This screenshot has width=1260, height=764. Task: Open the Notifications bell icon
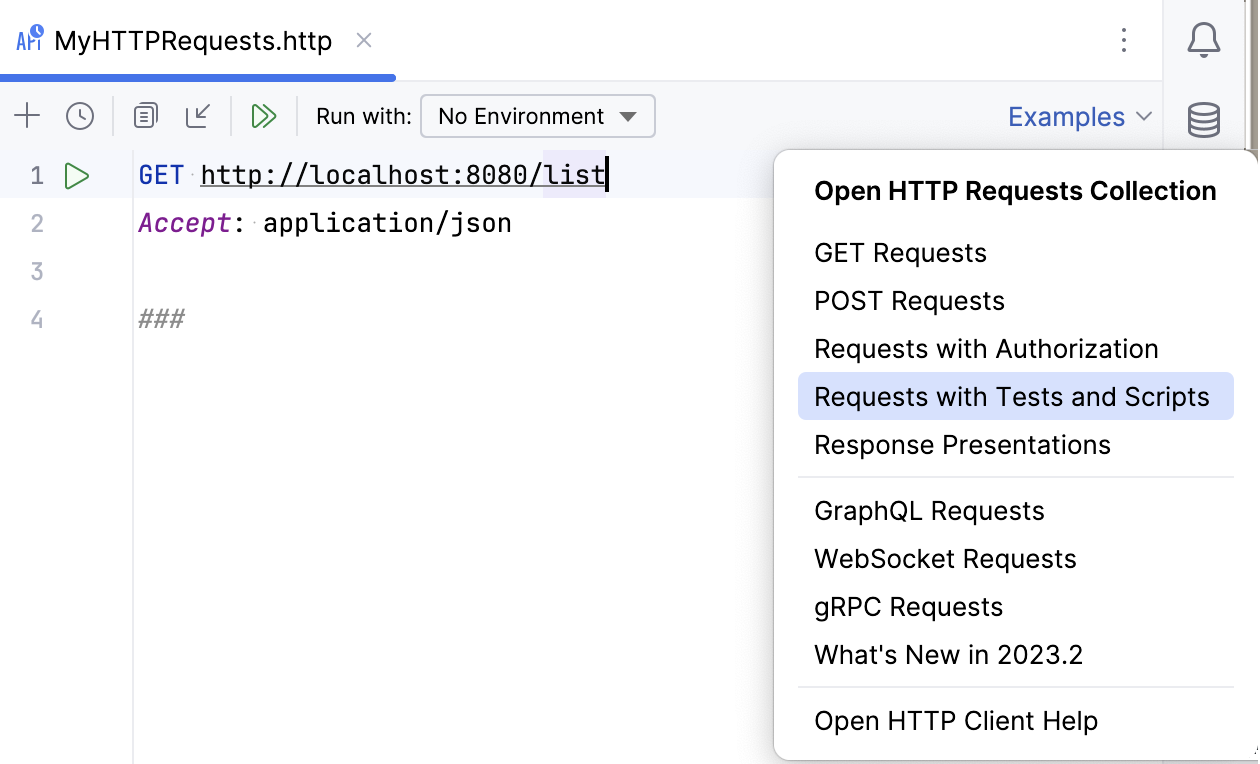click(x=1204, y=41)
